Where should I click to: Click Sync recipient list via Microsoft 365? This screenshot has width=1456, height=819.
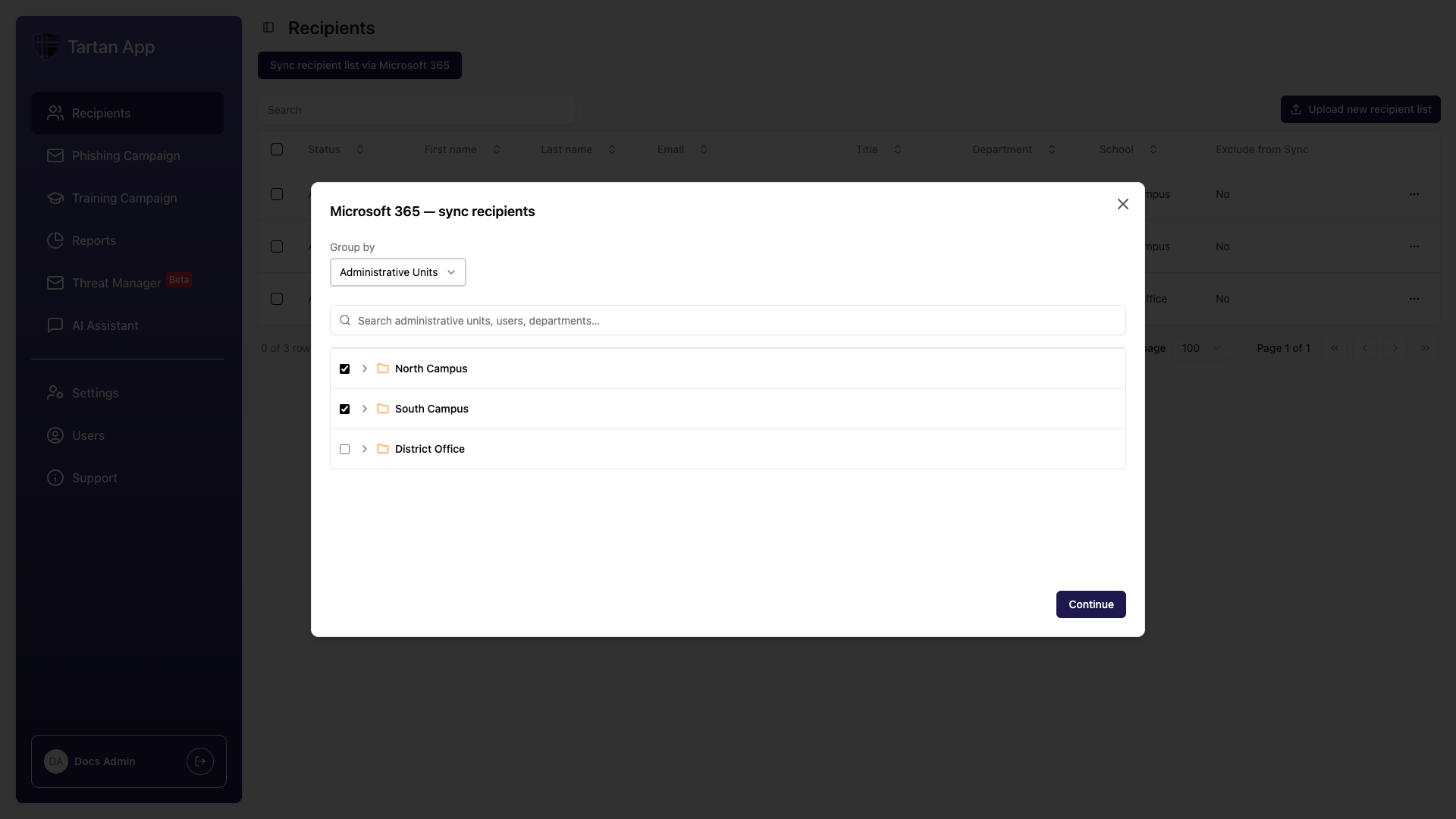[359, 65]
